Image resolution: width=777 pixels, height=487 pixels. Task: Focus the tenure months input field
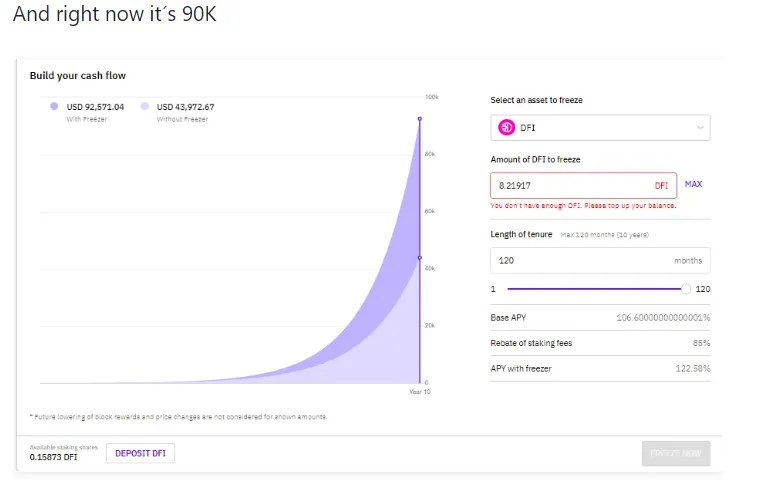[600, 261]
